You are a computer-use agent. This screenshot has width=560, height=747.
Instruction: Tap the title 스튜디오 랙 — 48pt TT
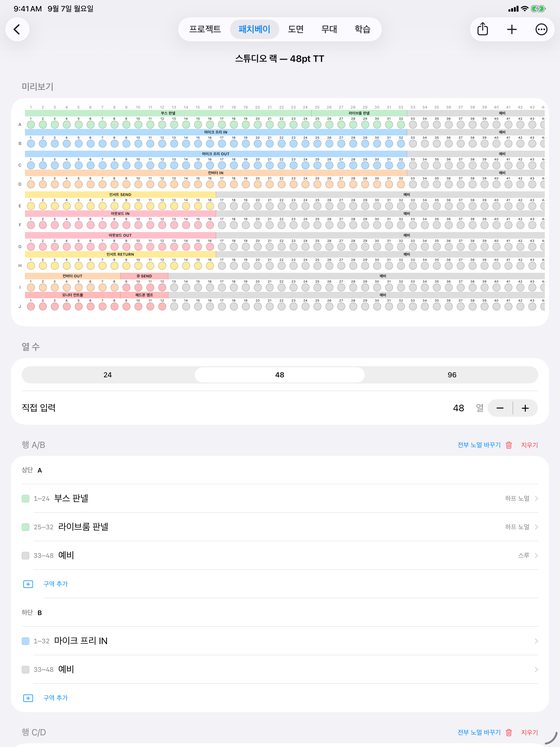click(280, 59)
